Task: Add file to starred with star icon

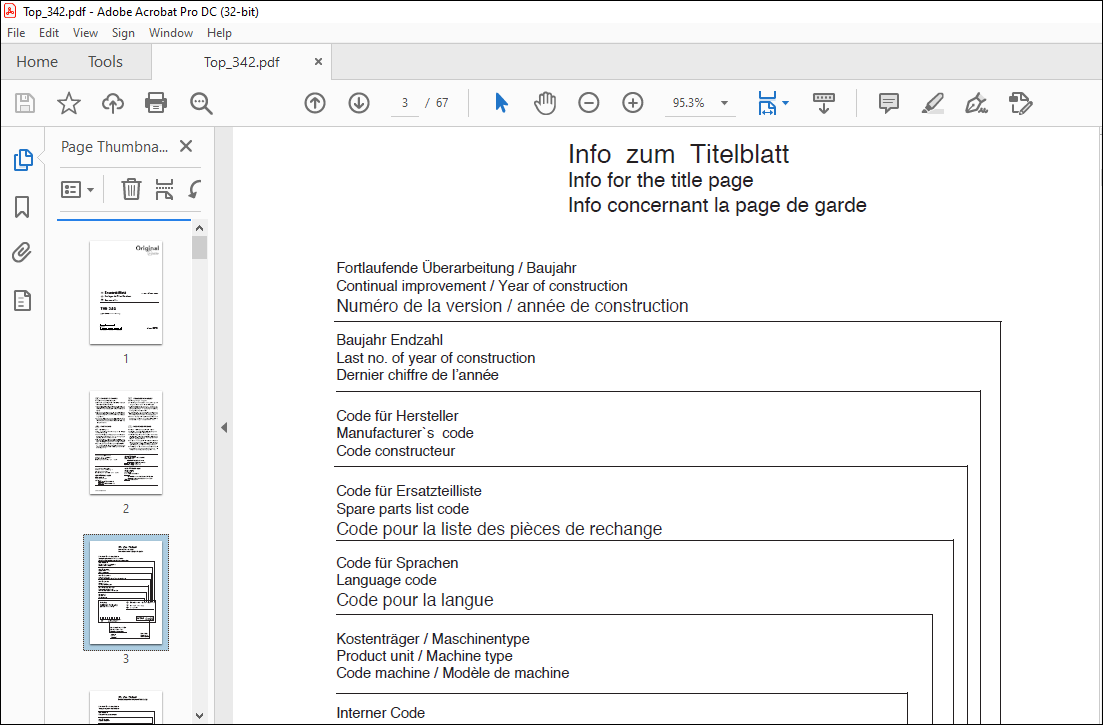Action: (x=69, y=103)
